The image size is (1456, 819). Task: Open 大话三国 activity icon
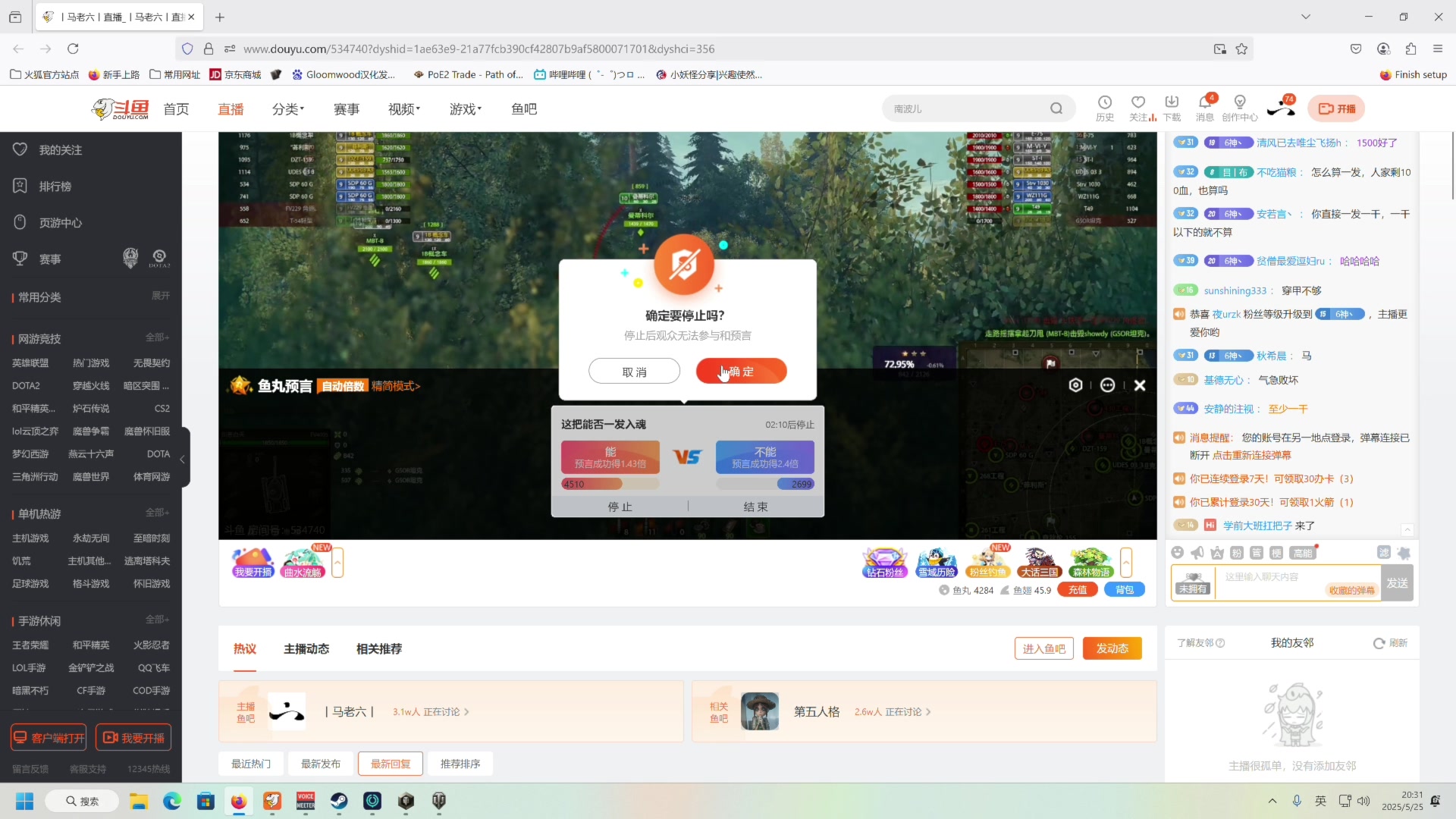coord(1039,563)
